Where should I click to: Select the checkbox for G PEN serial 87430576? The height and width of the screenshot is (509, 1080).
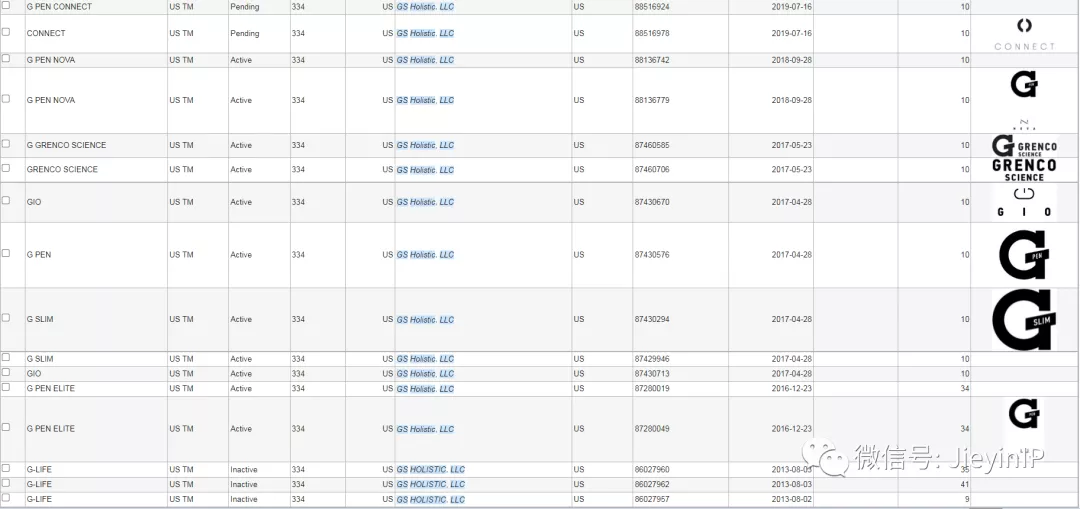[x=6, y=253]
